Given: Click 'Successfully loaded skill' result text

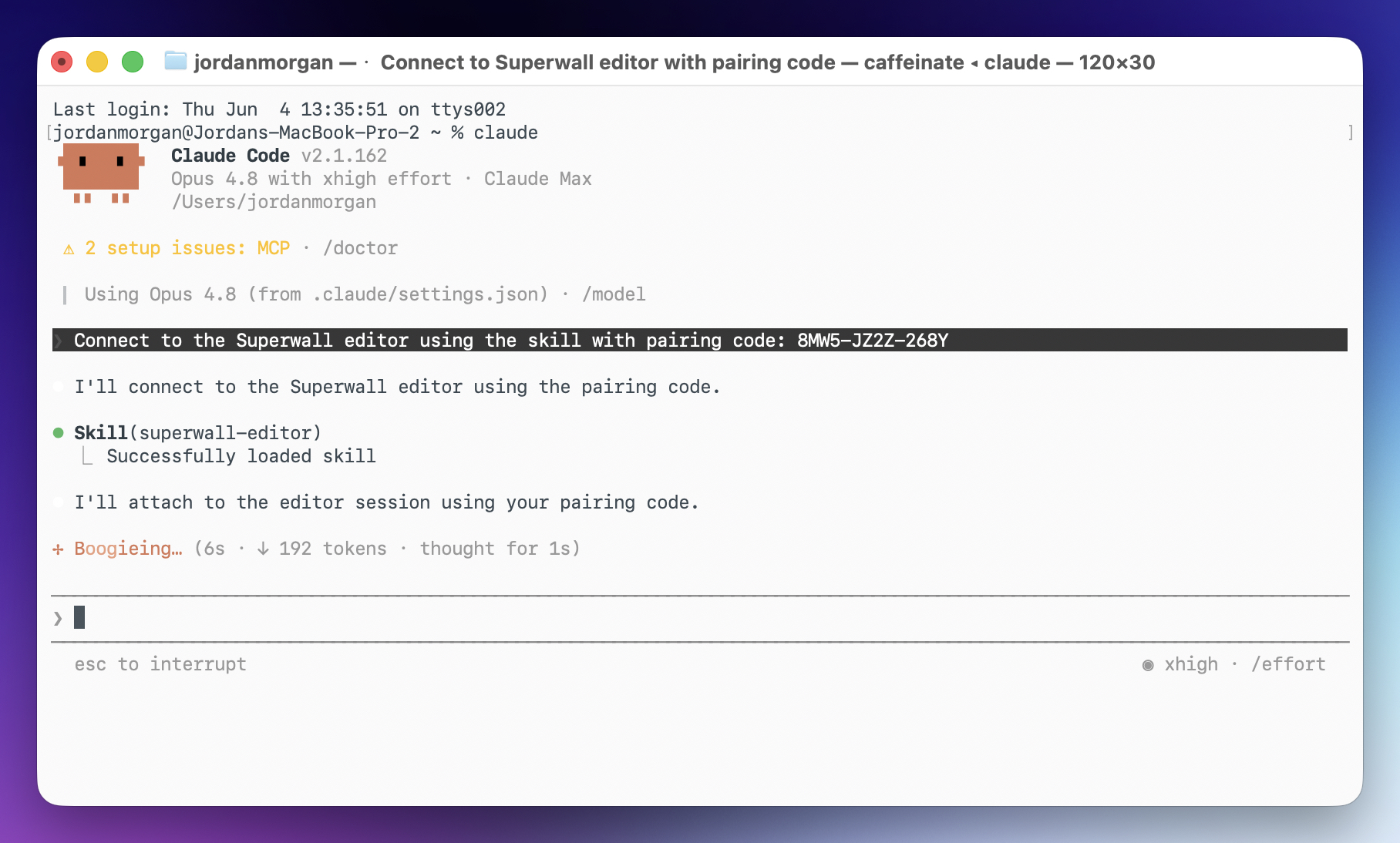Looking at the screenshot, I should pos(241,456).
